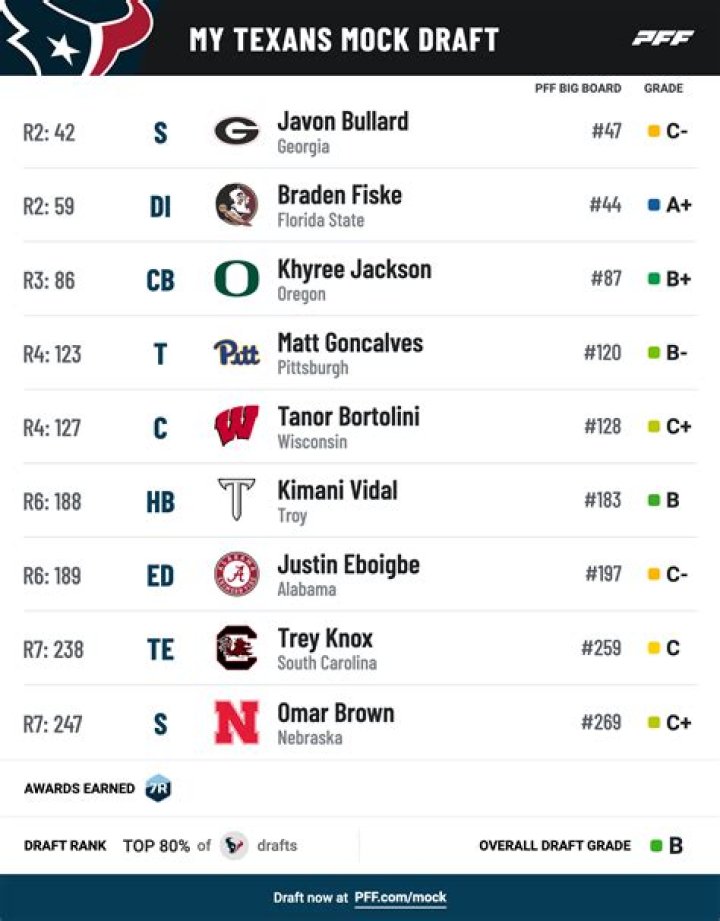Click the Alabama Crimson Tide logo

pos(236,574)
